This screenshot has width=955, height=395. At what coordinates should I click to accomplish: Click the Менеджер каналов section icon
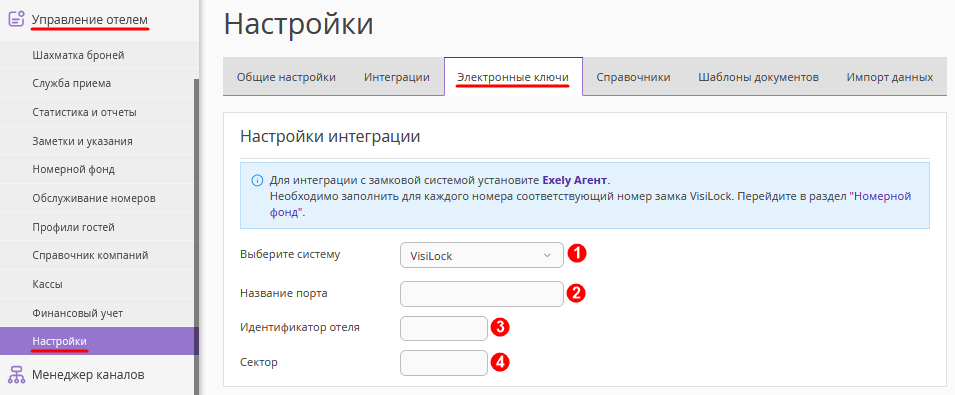pyautogui.click(x=16, y=374)
